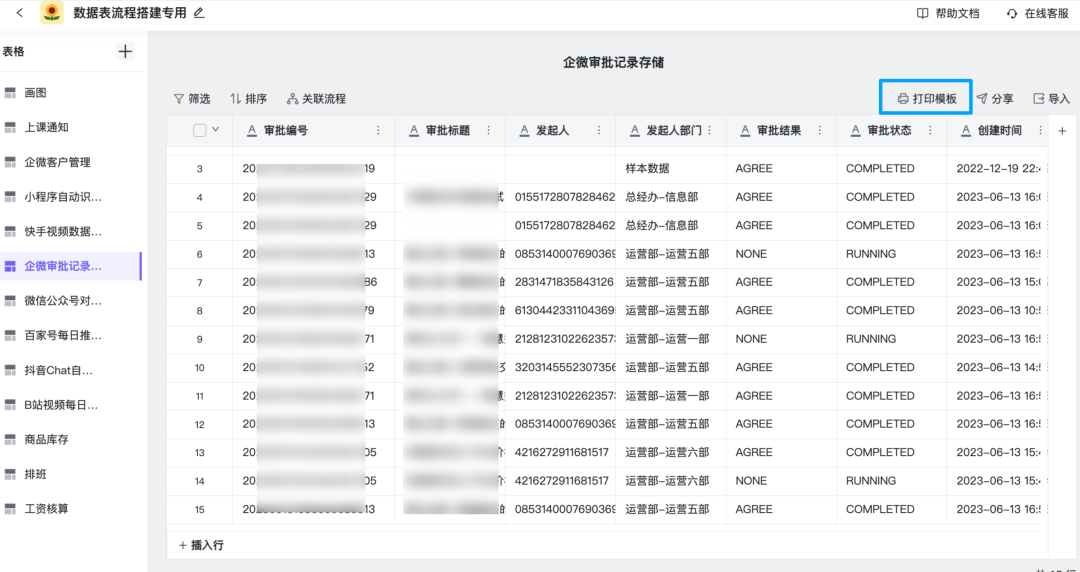Click the sunflower app logo

pos(52,13)
